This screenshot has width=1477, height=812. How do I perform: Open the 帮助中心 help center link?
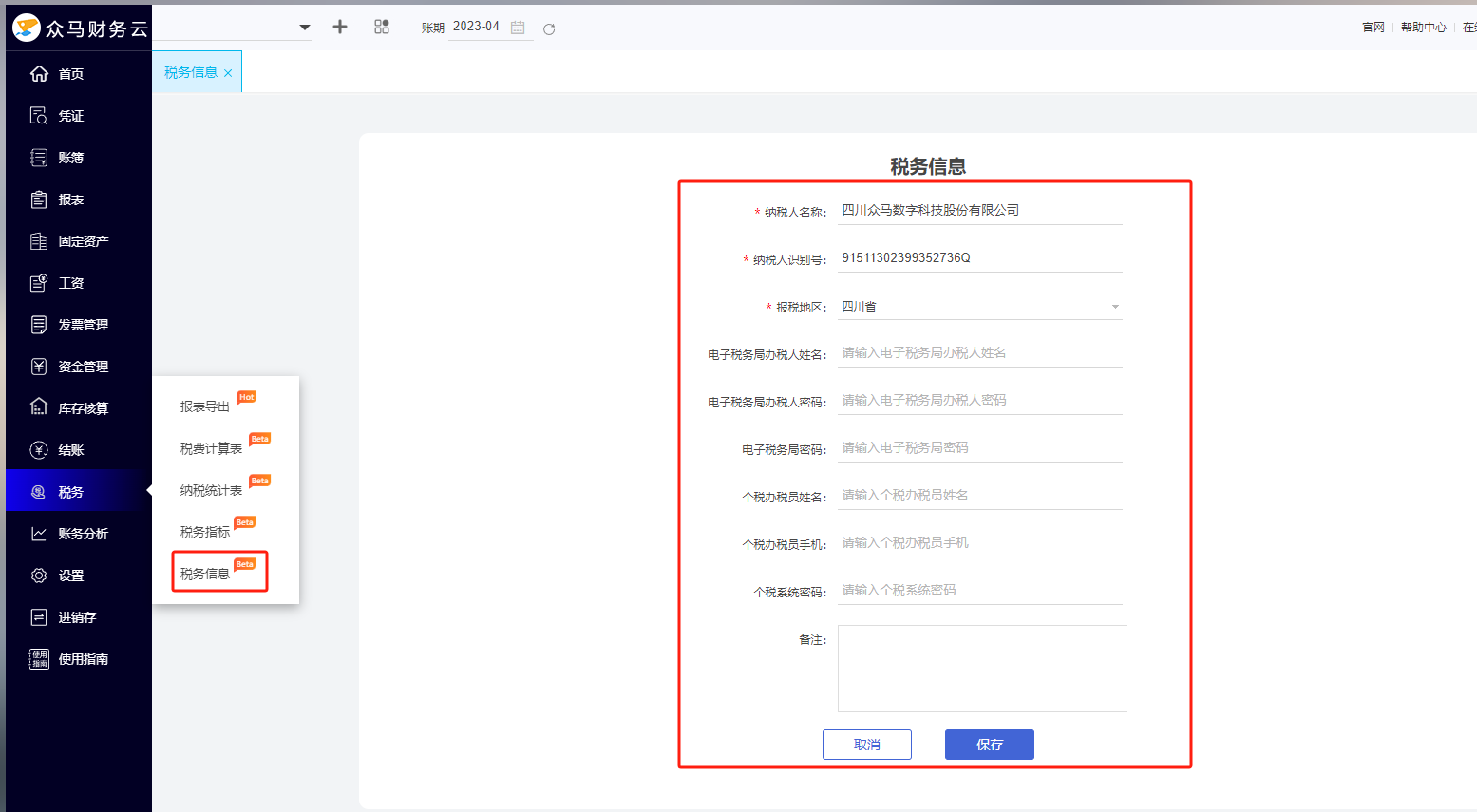pos(1424,28)
